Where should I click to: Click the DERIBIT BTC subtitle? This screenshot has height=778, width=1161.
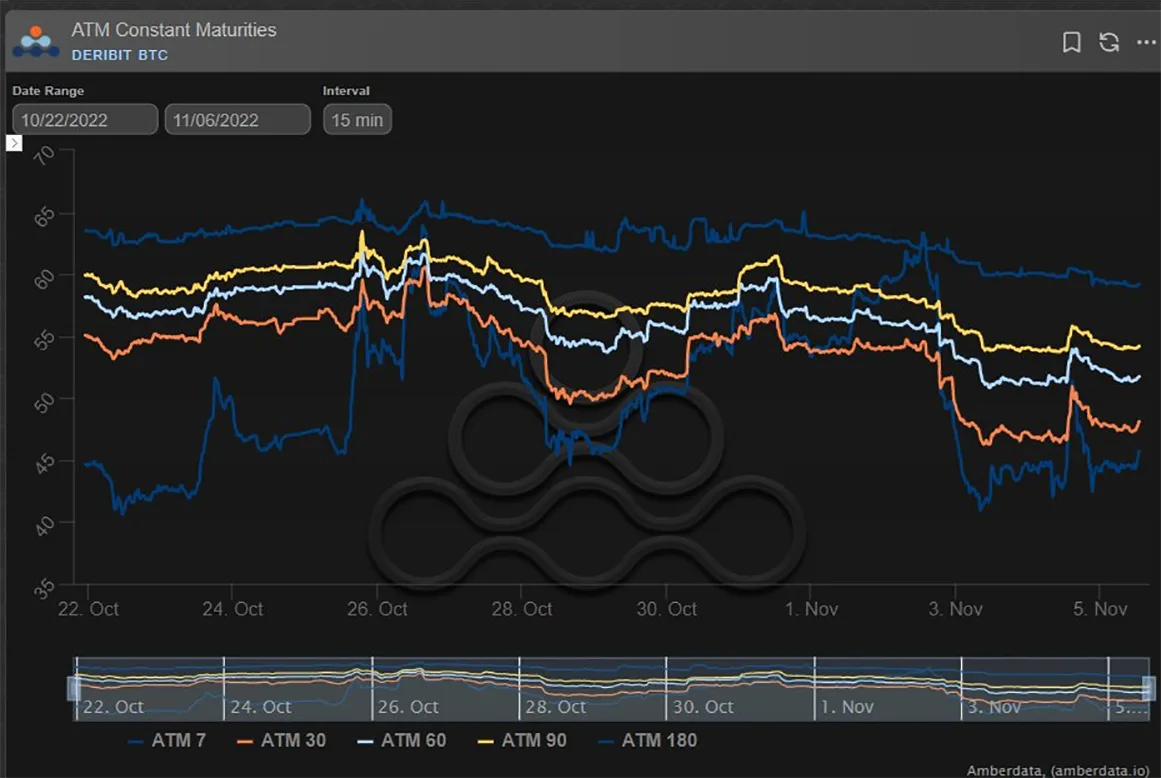coord(119,55)
